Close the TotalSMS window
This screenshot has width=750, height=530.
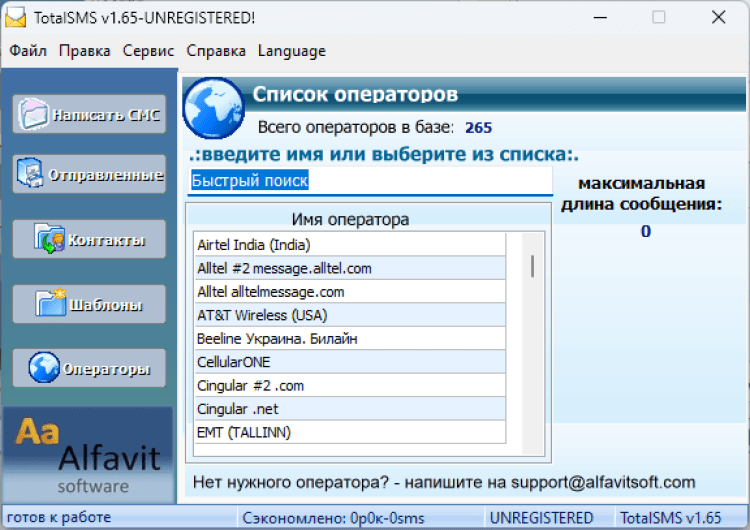(718, 18)
